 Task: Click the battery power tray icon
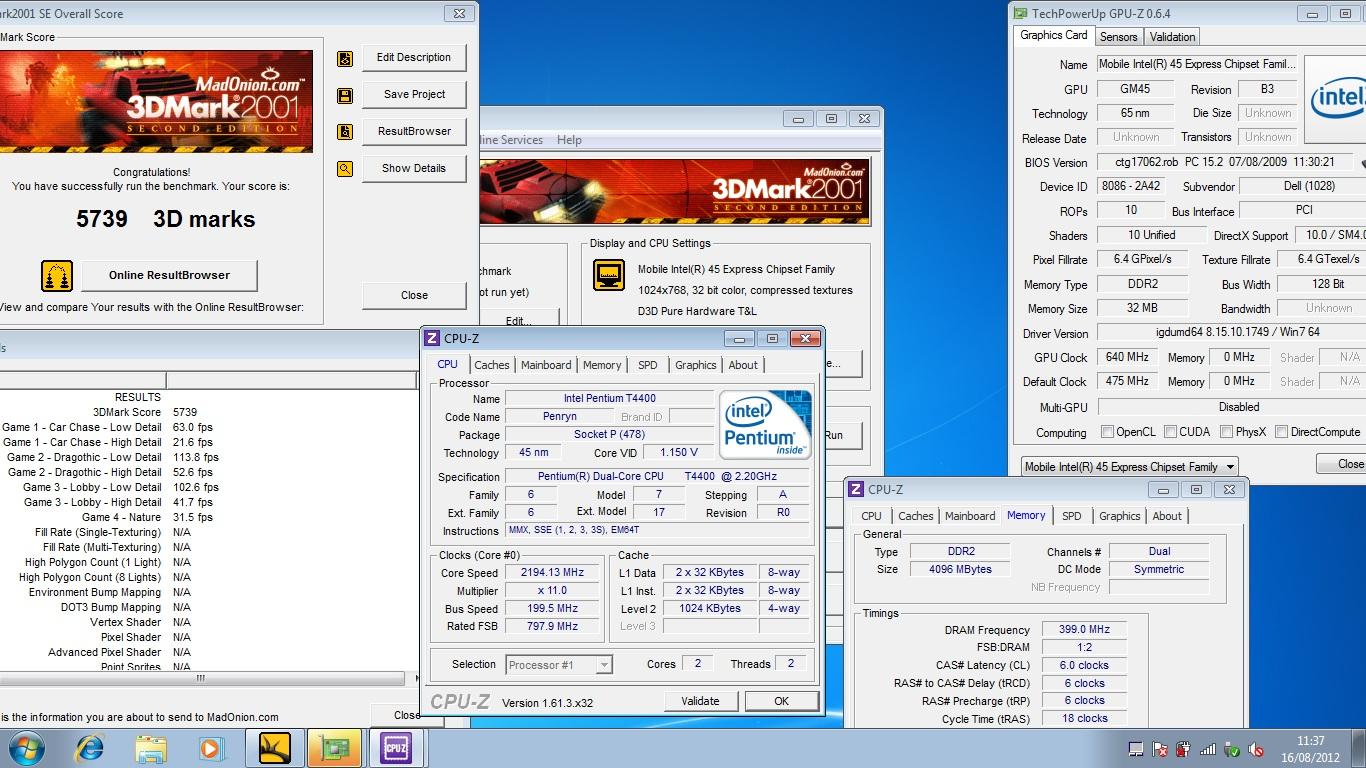coord(1184,749)
